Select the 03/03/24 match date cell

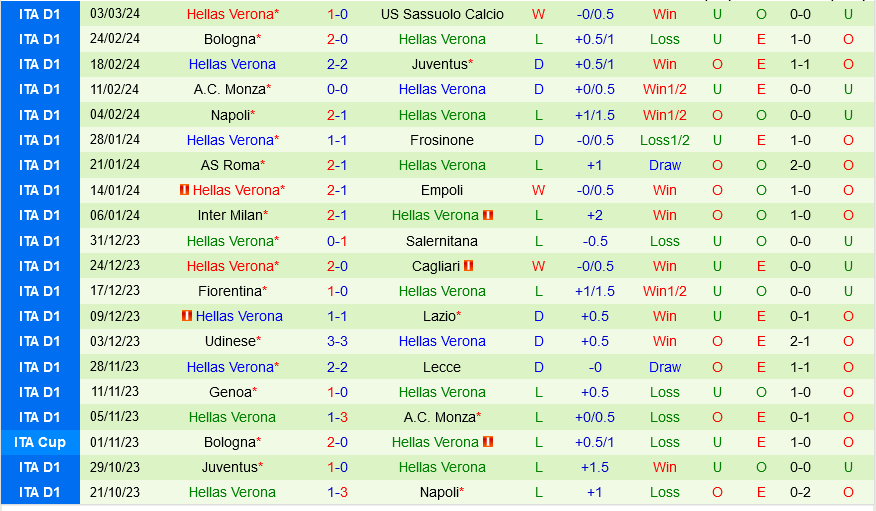coord(115,14)
